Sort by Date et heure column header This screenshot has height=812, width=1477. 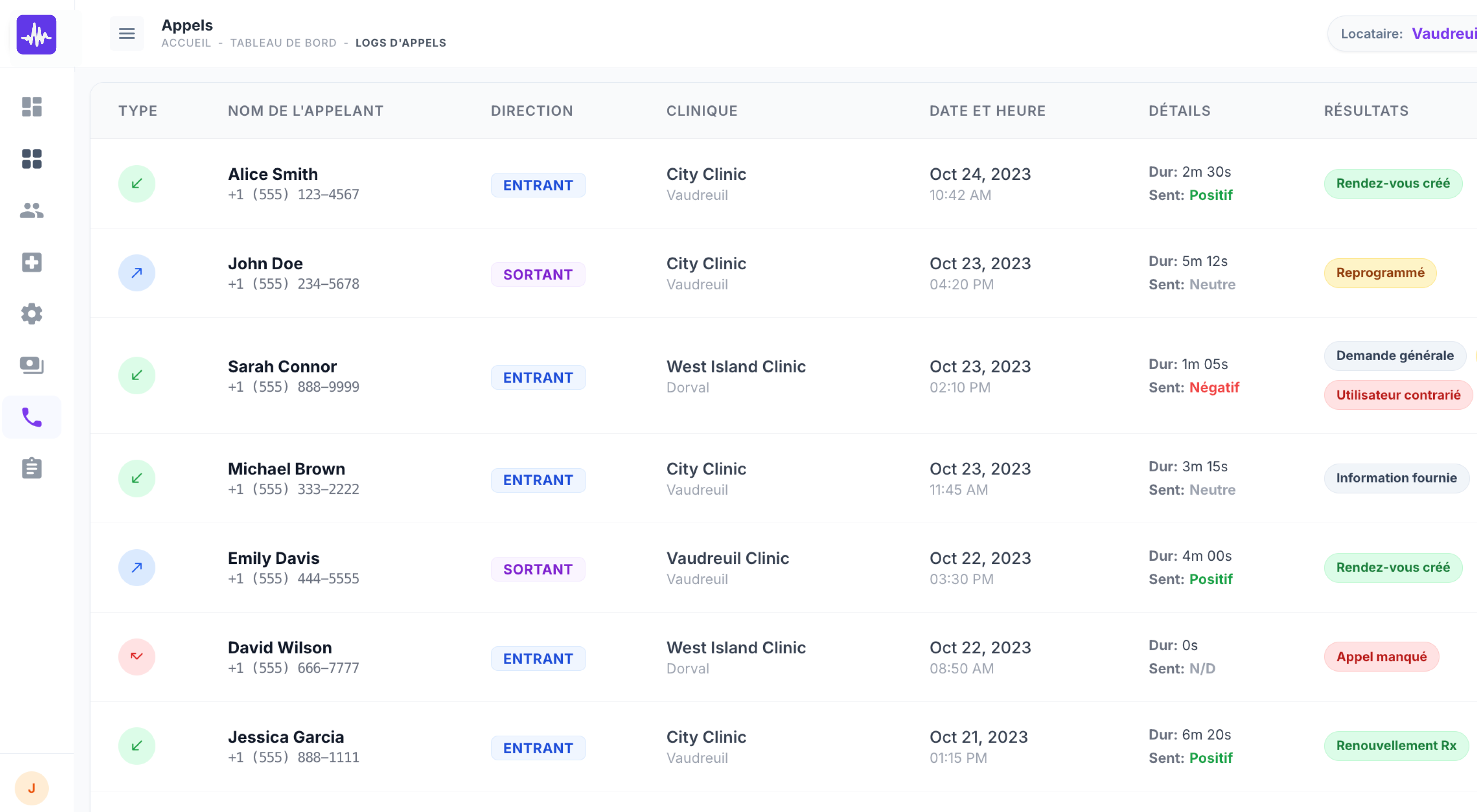tap(987, 111)
